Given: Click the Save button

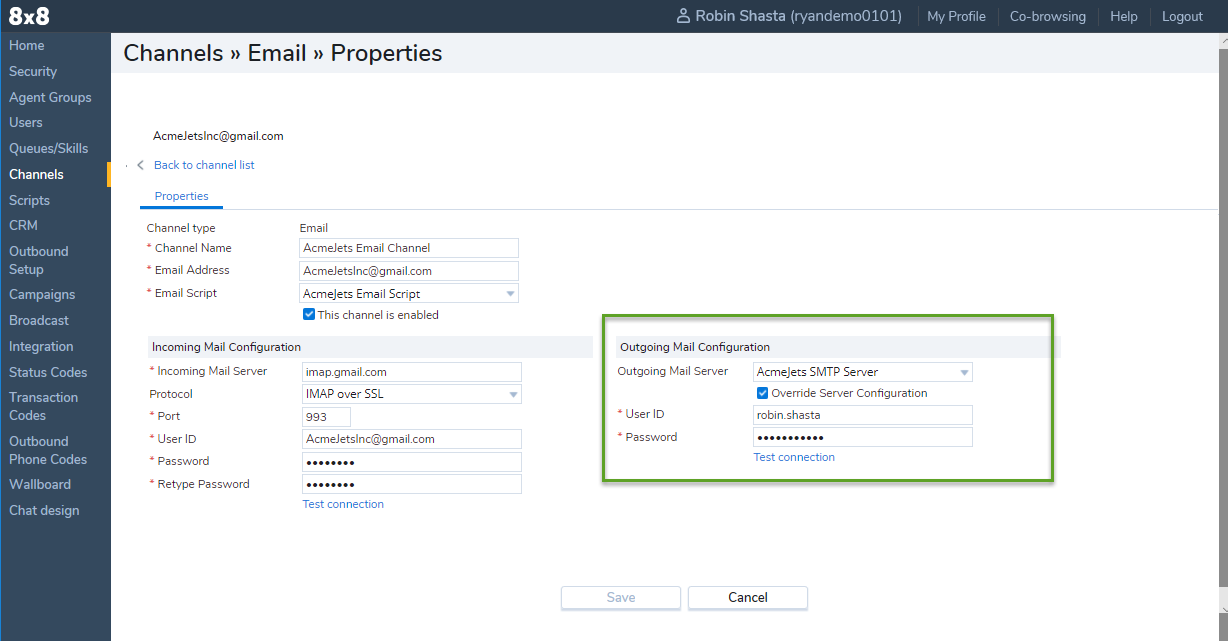Looking at the screenshot, I should tap(621, 598).
